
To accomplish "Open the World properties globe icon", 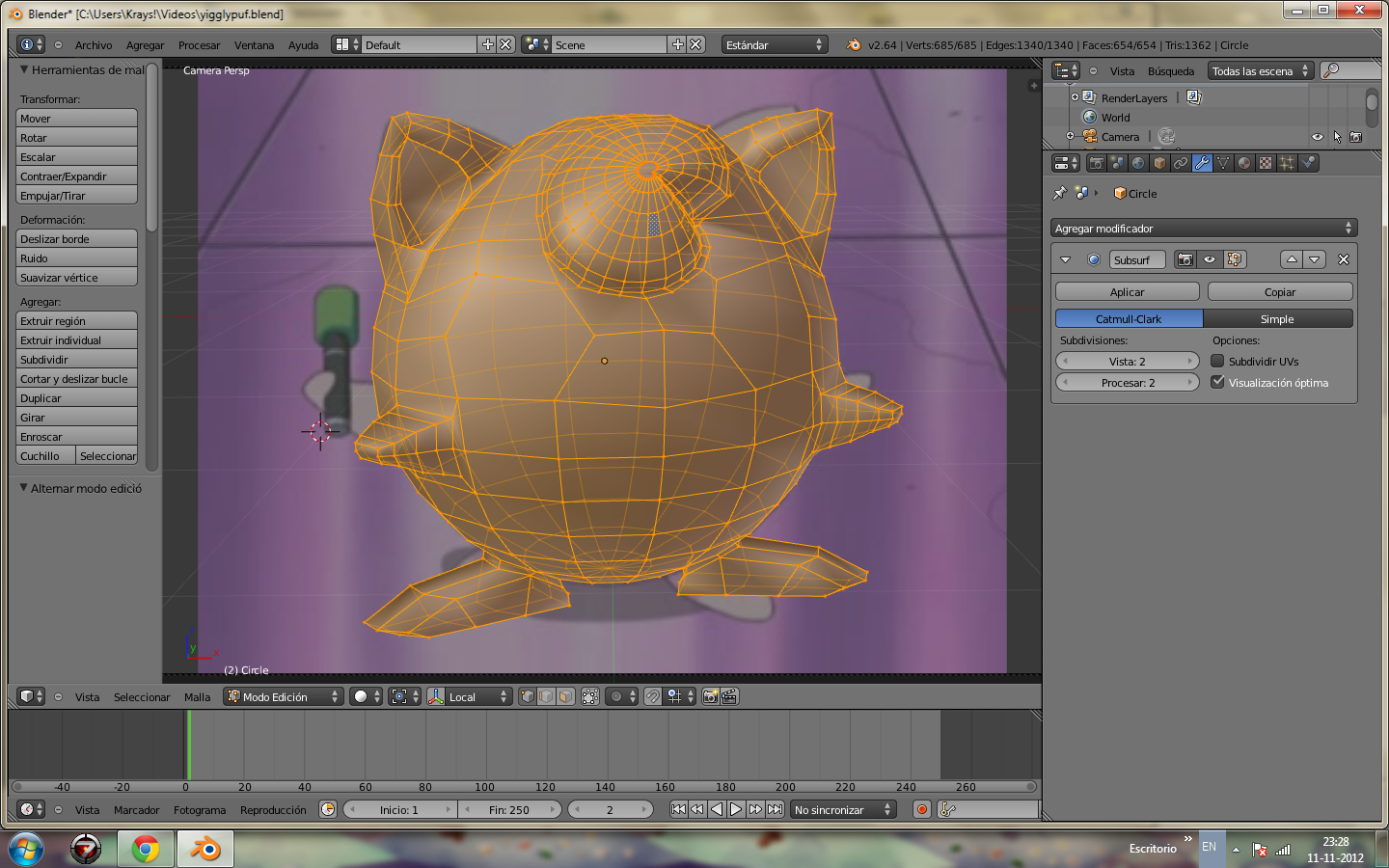I will click(x=1138, y=163).
